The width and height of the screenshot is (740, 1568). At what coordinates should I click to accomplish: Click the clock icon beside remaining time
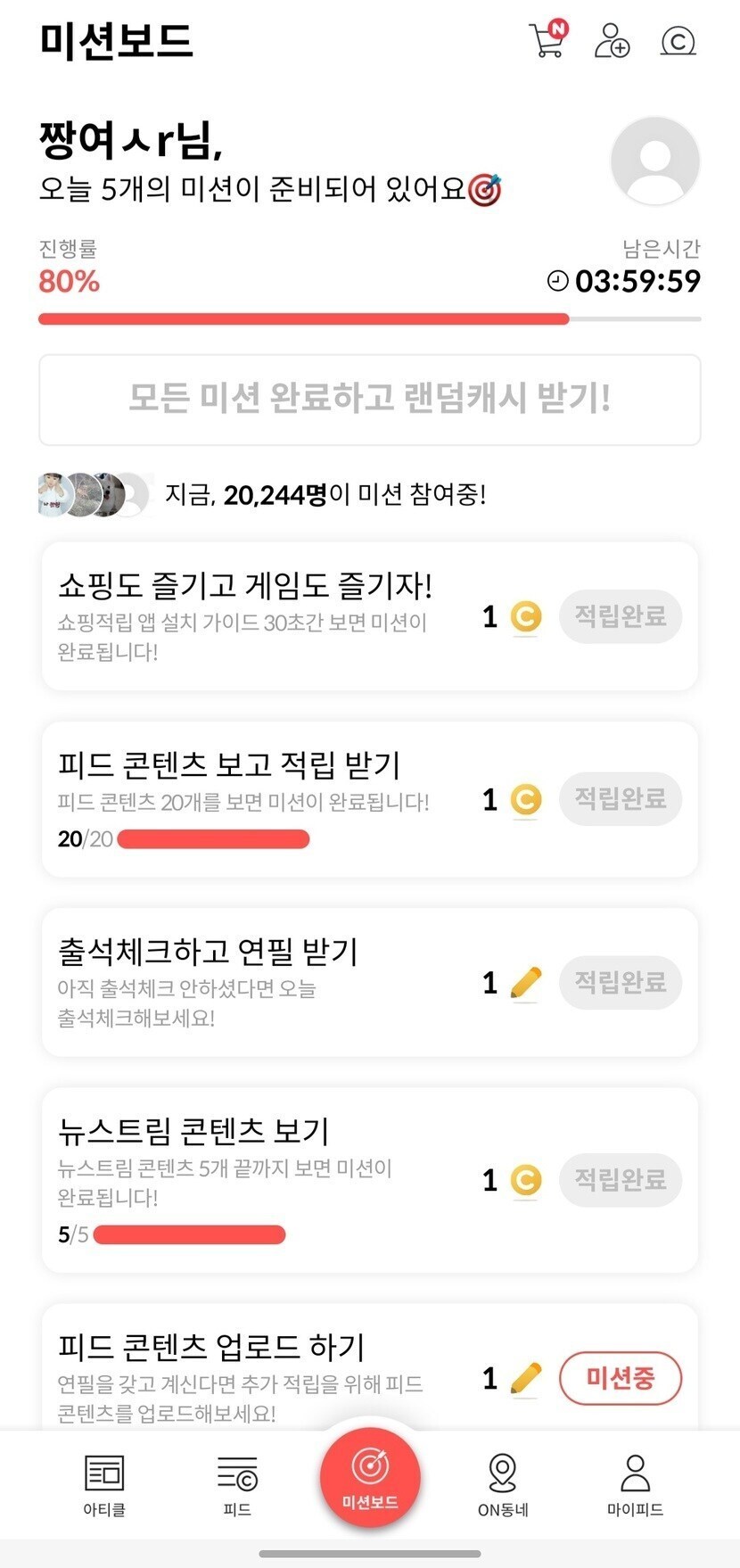pos(557,281)
